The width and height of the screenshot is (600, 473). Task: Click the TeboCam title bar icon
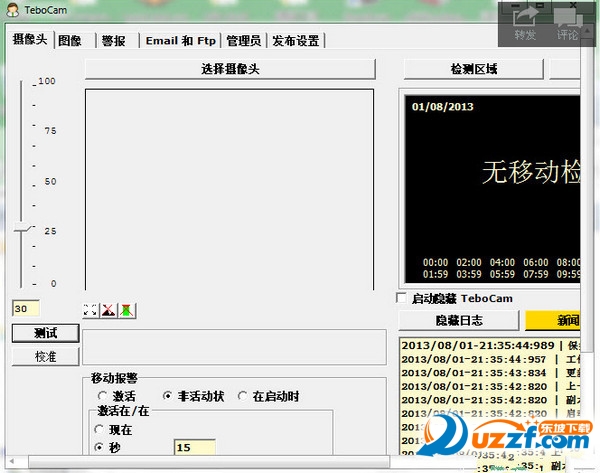tap(13, 10)
